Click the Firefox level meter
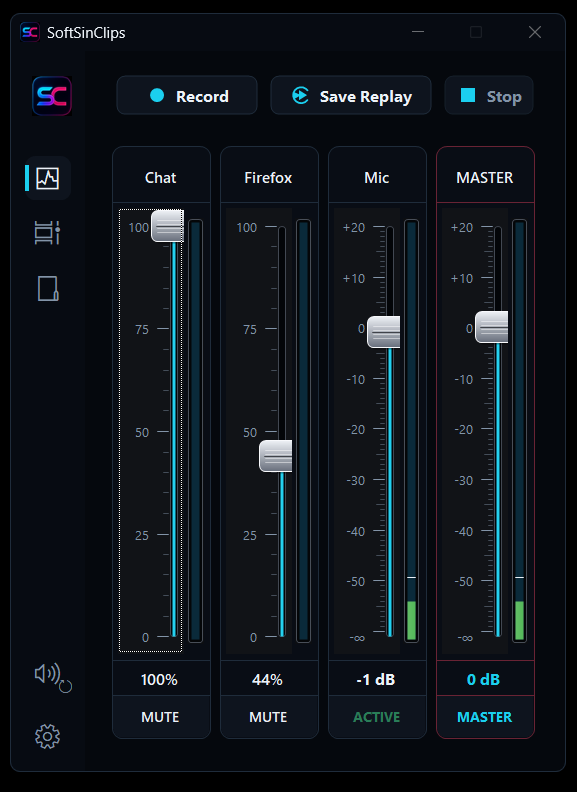577x792 pixels. (303, 431)
